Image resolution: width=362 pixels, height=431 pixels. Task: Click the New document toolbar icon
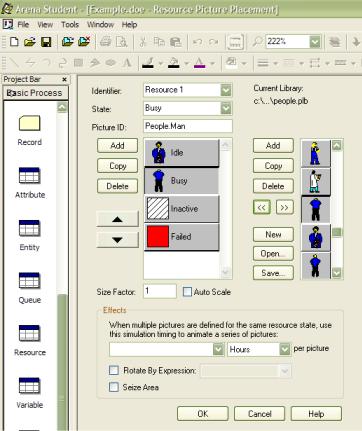tap(14, 42)
